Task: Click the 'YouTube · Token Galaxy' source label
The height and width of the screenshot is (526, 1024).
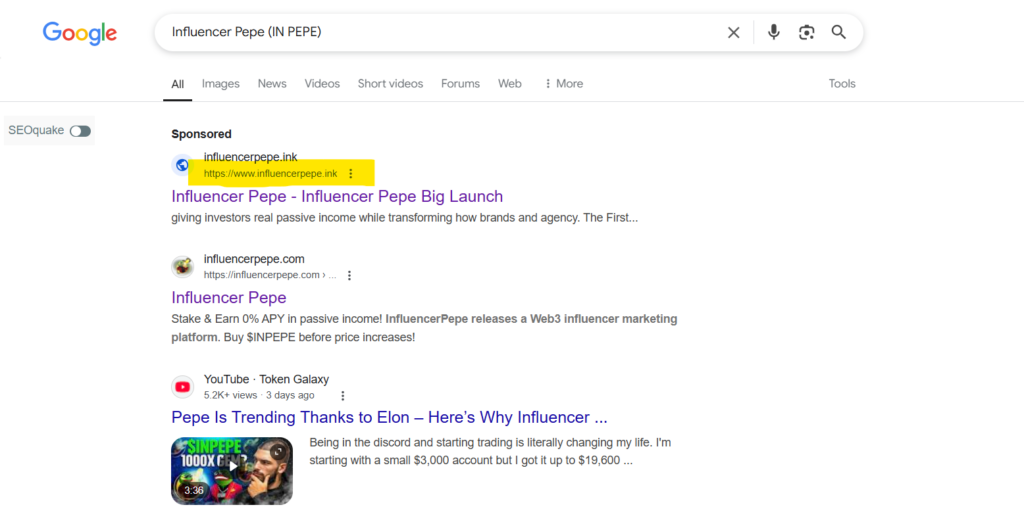Action: tap(266, 379)
